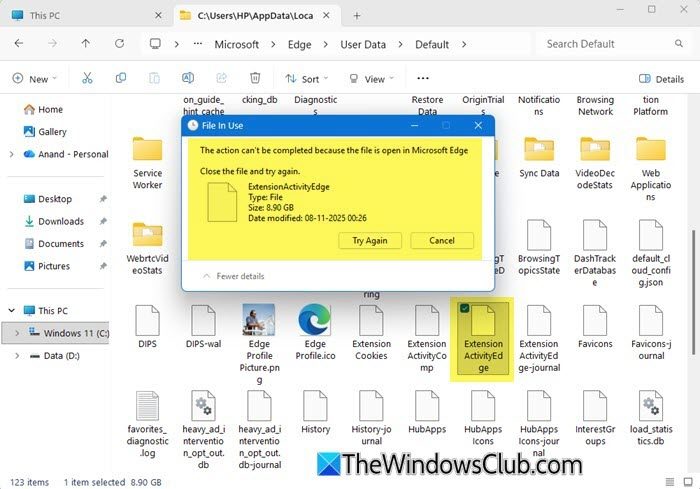This screenshot has height=489, width=700.
Task: Switch to the This PC tab
Action: [87, 16]
